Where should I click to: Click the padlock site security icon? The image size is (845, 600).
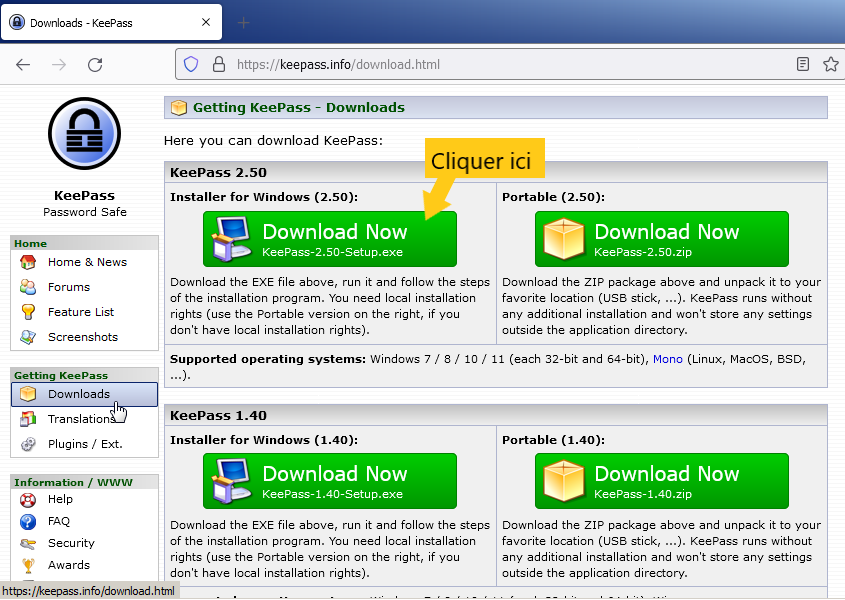(219, 64)
